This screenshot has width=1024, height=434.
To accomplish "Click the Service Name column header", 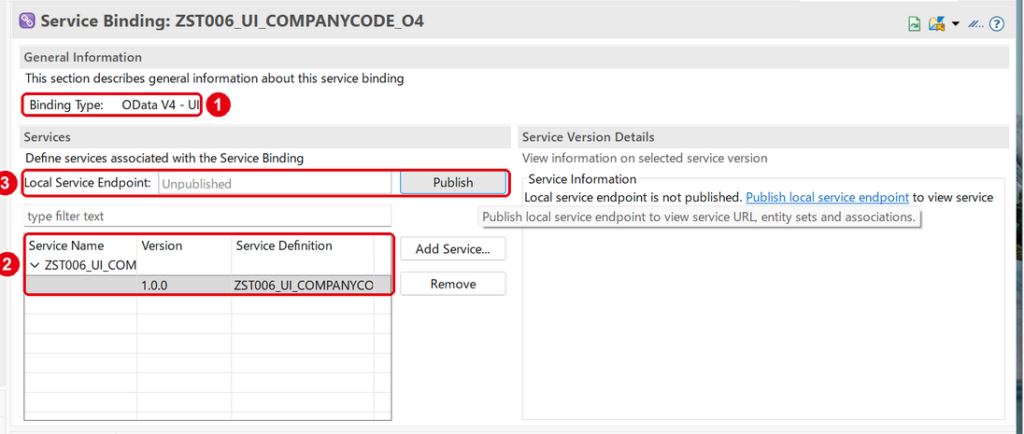I will click(66, 246).
